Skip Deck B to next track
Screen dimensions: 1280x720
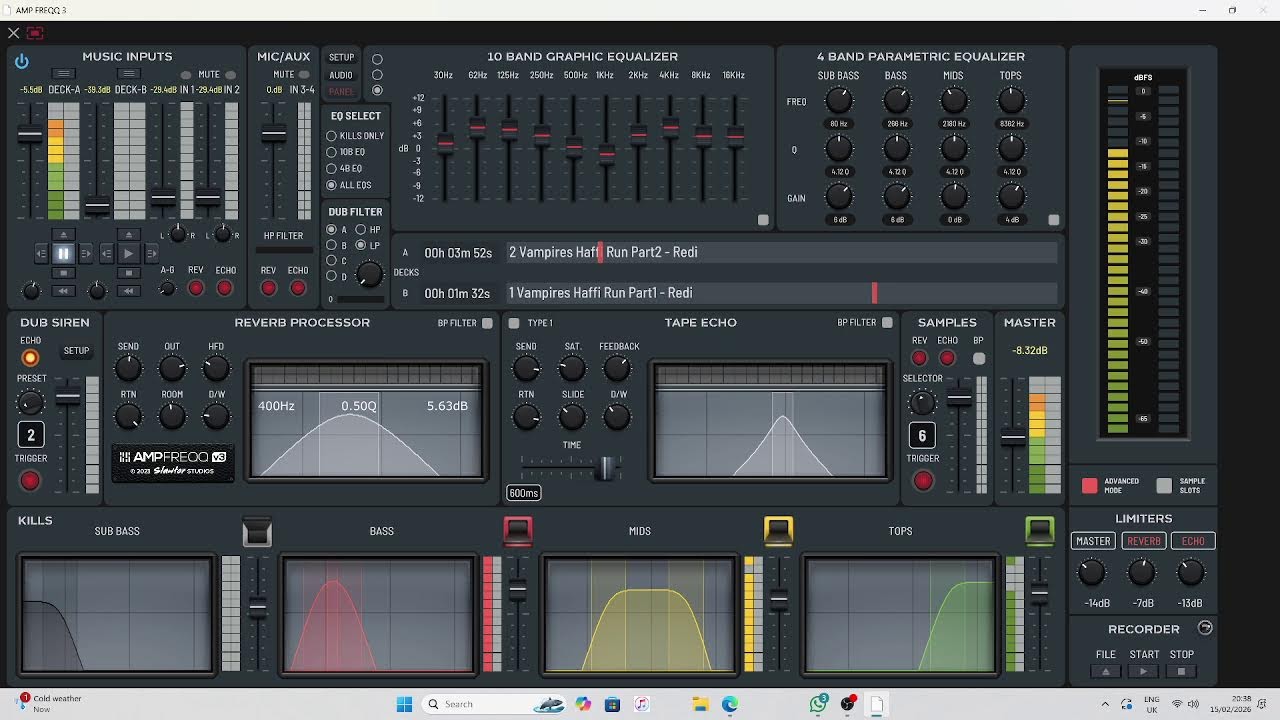click(x=151, y=254)
